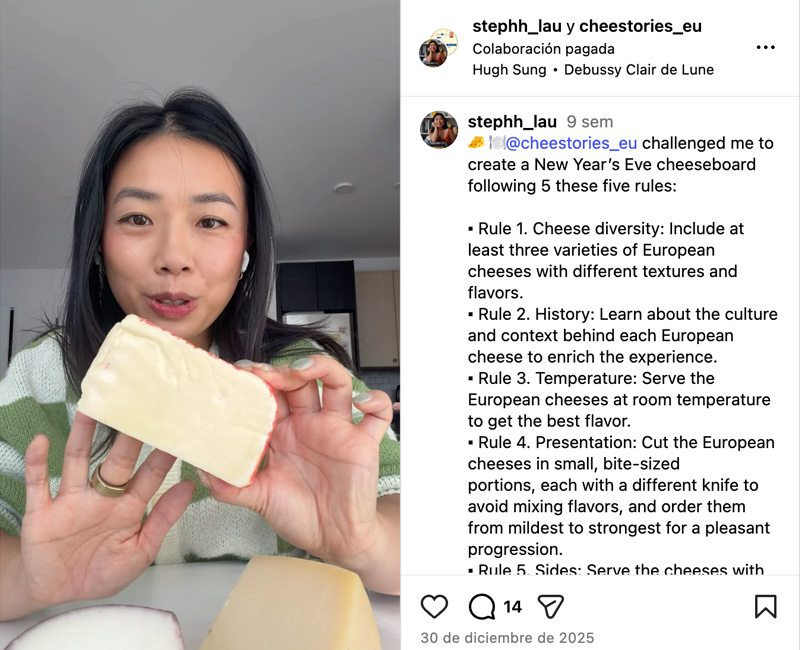Viewport: 800px width, 650px height.
Task: Open stephh_lau profile from header username
Action: [x=517, y=26]
